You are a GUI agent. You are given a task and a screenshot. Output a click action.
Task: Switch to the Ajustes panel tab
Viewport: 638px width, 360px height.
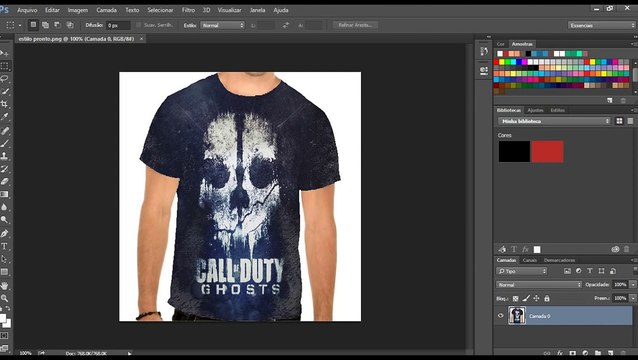point(535,110)
